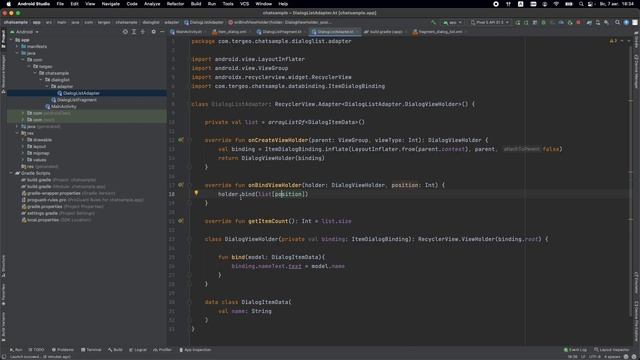Toggle tool window bars icon in status bar corner
The height and width of the screenshot is (360, 640).
3,356
